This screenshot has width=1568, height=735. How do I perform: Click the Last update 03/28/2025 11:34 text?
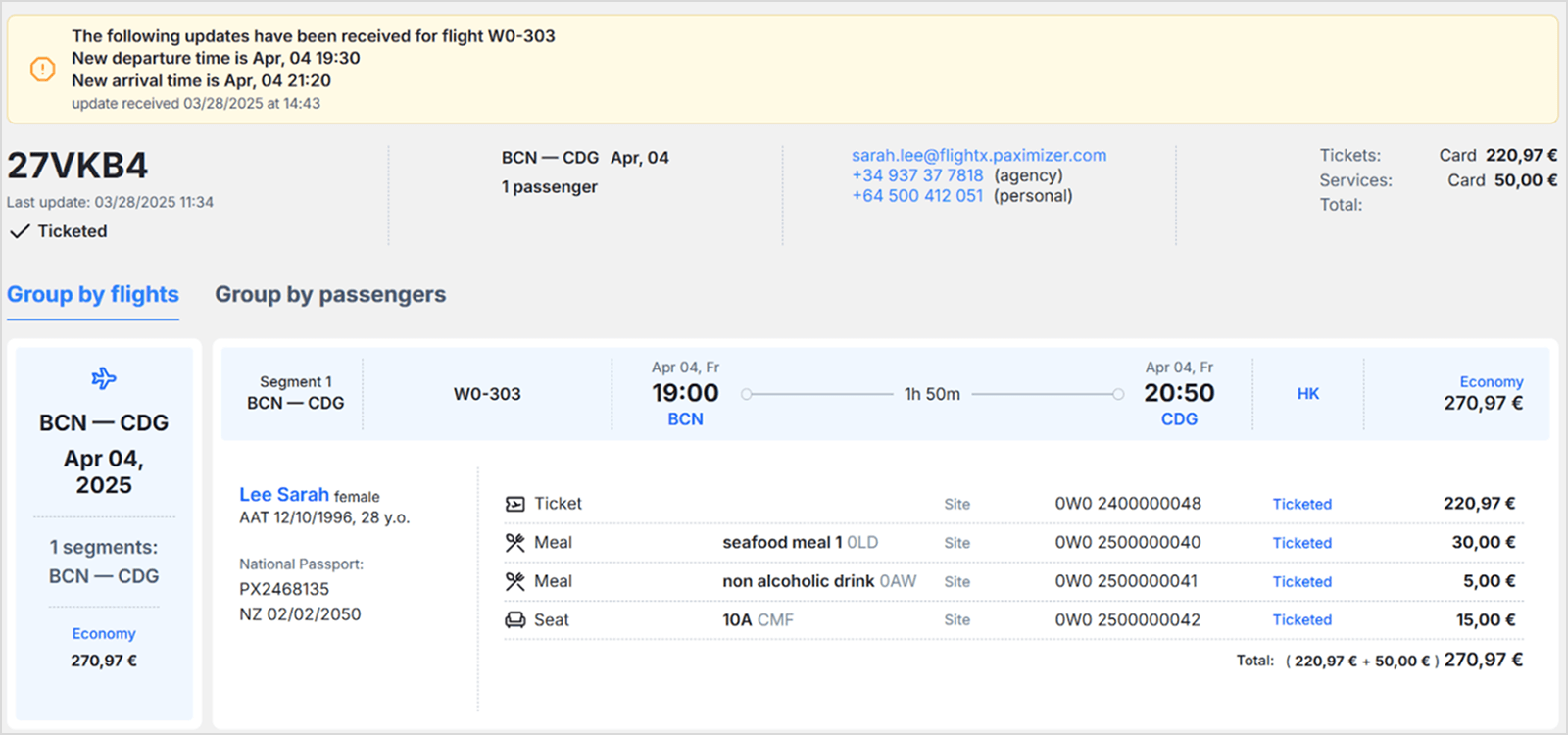point(110,202)
